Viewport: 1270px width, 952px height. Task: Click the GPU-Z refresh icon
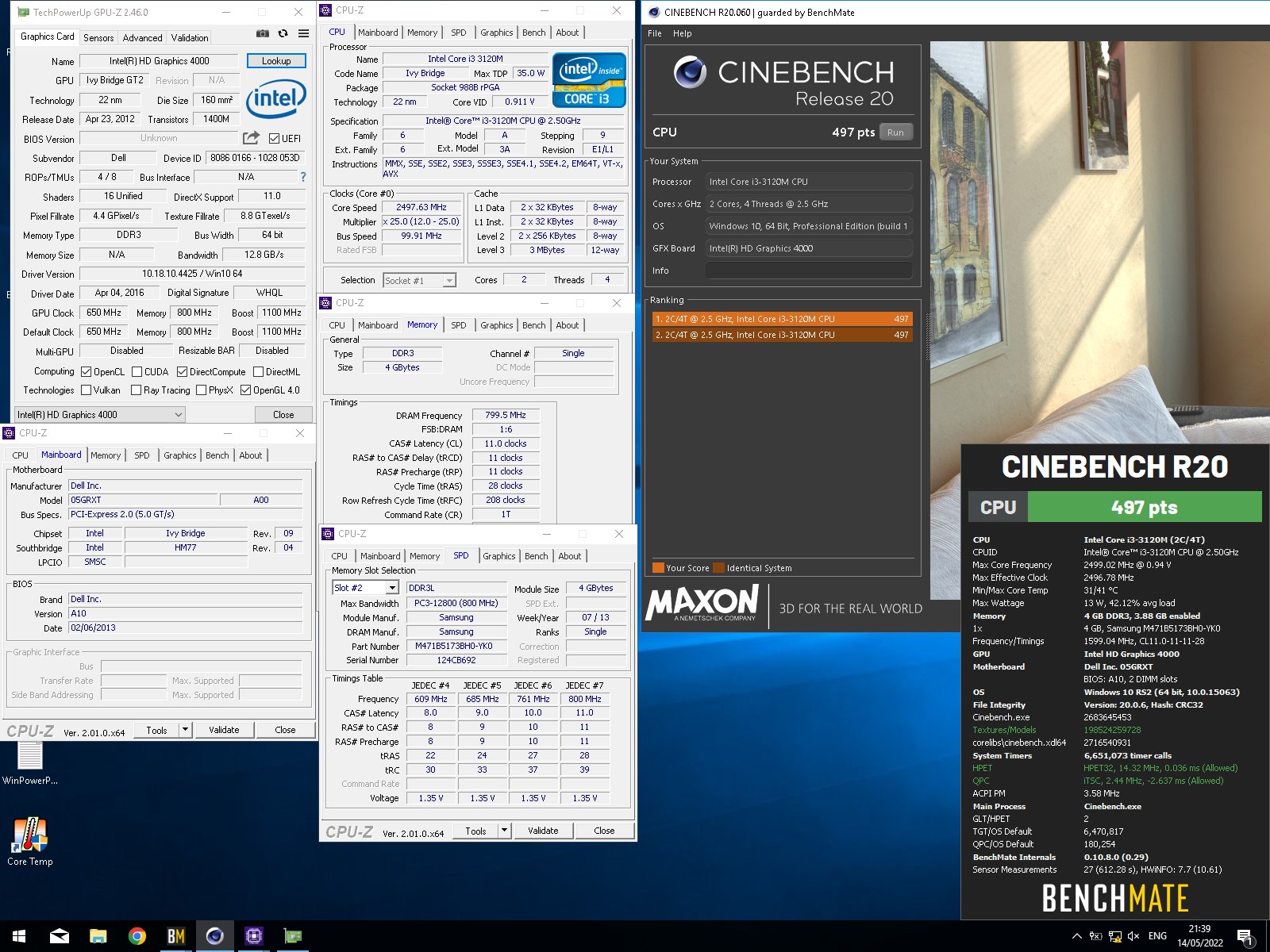tap(283, 33)
